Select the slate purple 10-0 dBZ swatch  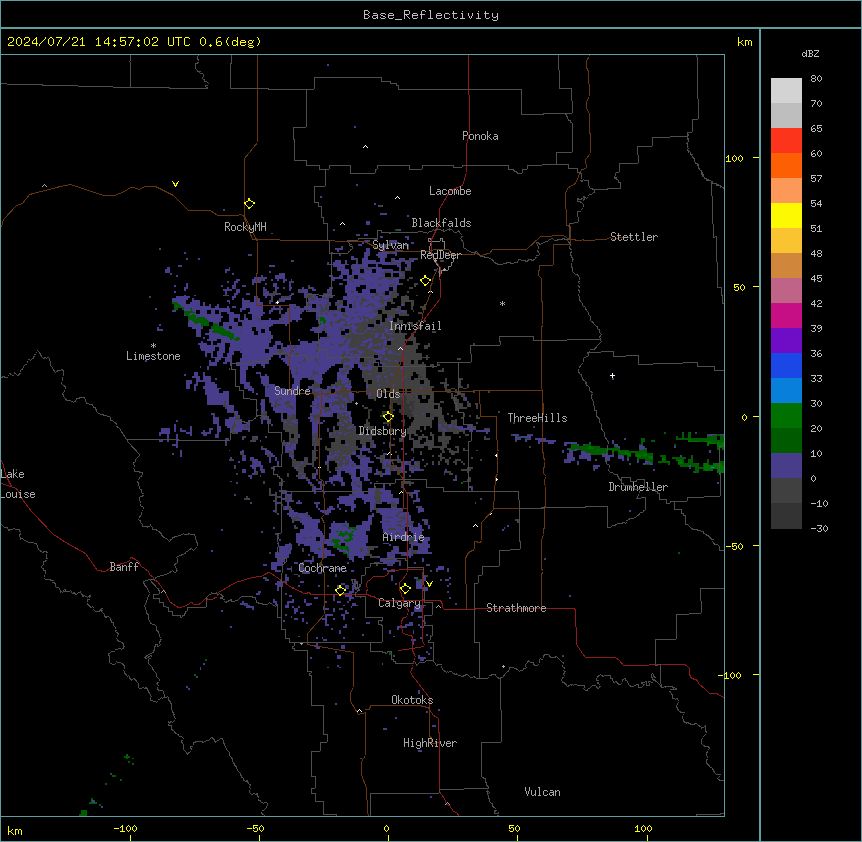click(x=786, y=466)
